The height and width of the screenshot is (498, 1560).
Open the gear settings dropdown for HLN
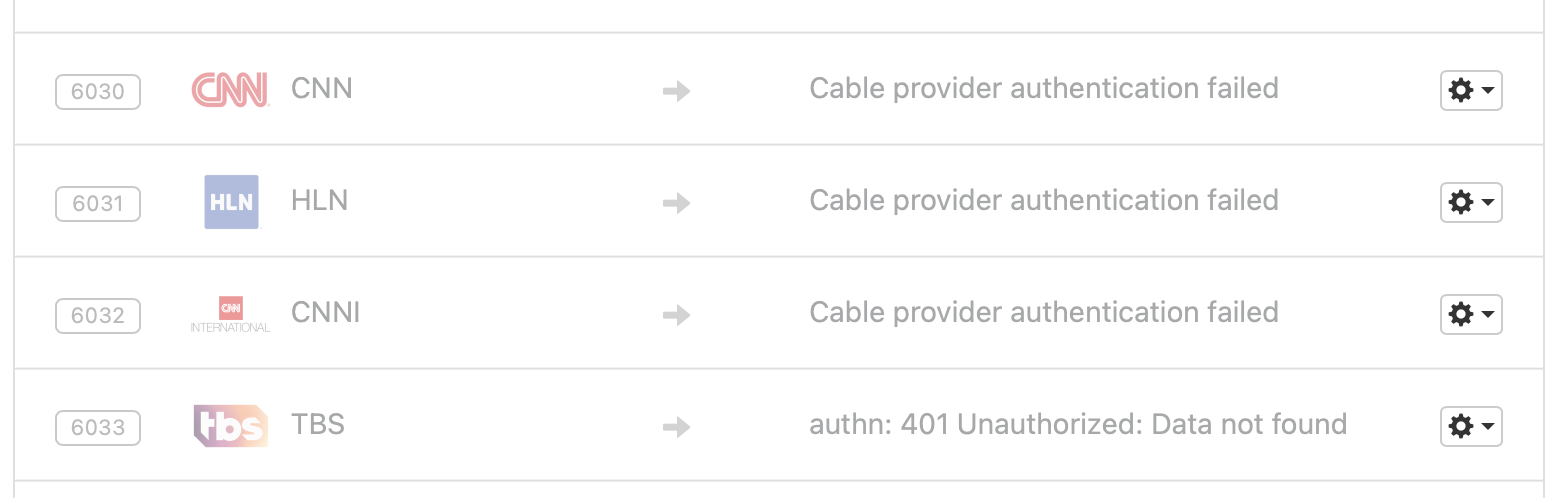pyautogui.click(x=1471, y=202)
